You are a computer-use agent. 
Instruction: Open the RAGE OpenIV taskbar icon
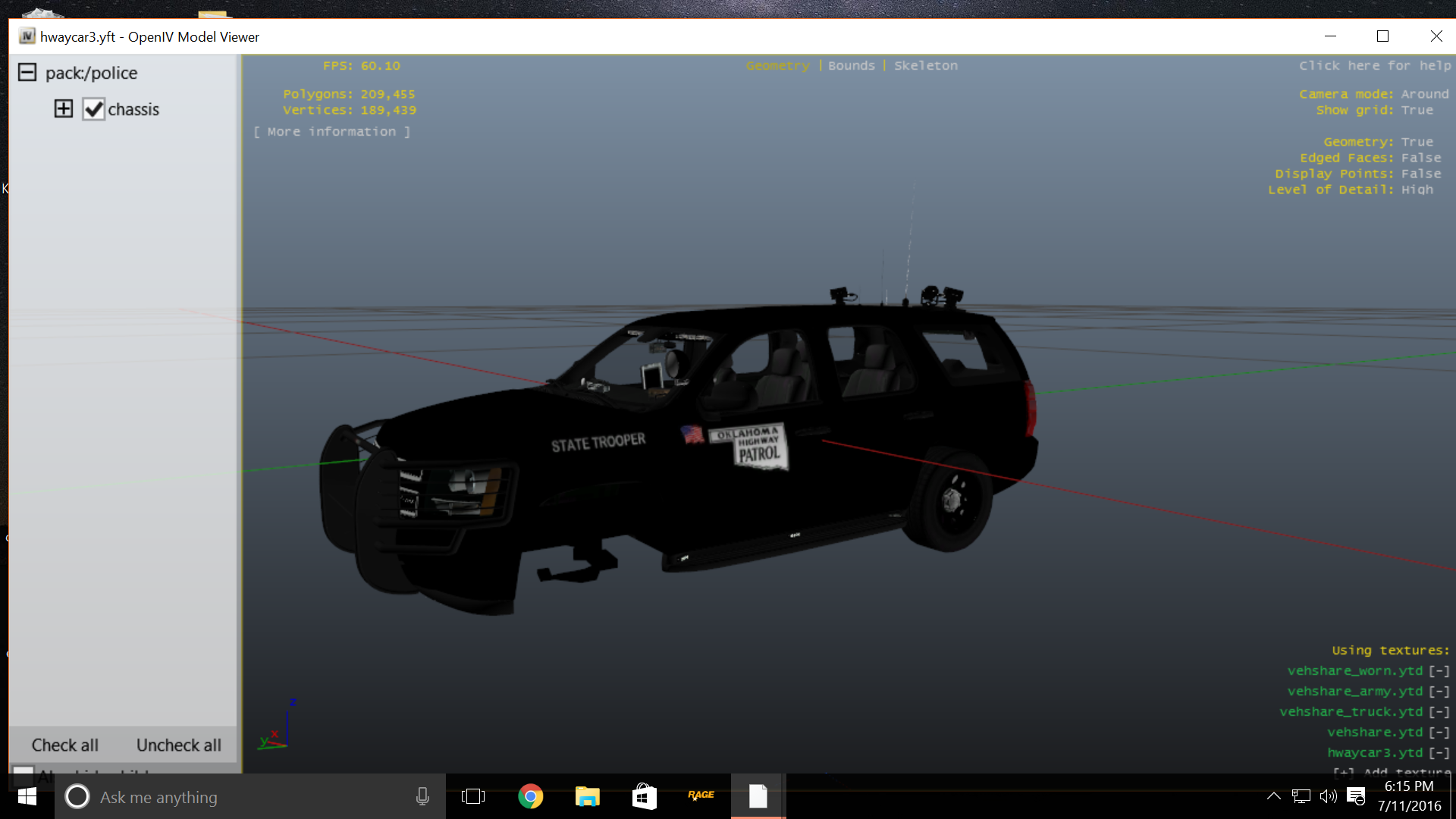coord(701,795)
